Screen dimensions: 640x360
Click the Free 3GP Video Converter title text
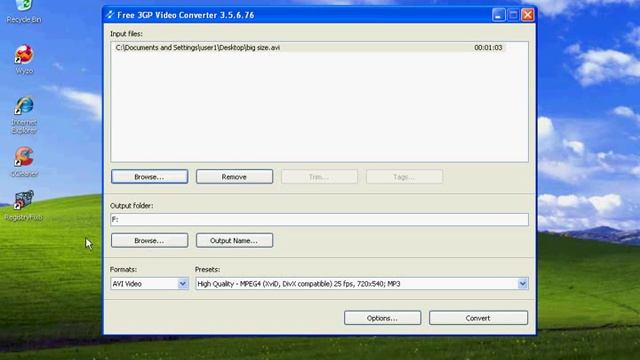pyautogui.click(x=186, y=15)
